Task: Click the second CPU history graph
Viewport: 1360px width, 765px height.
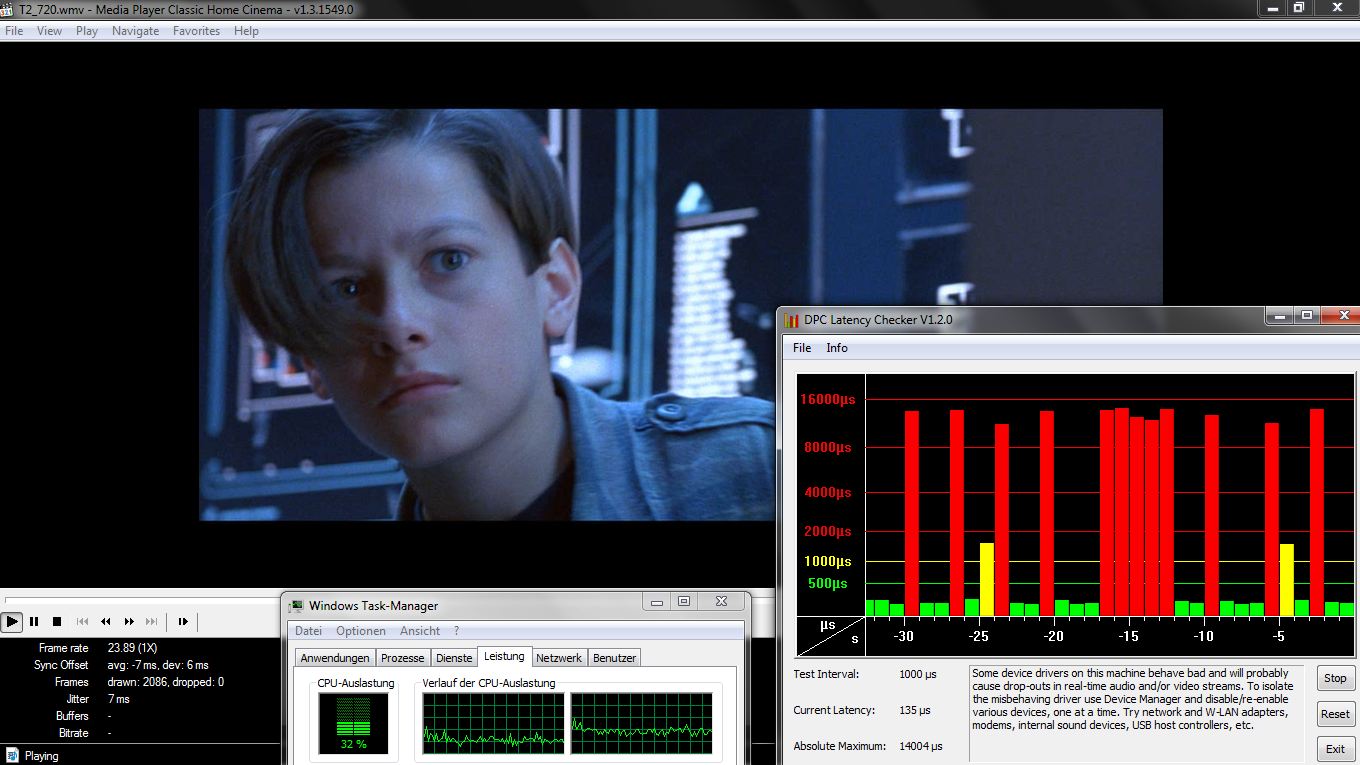Action: coord(641,723)
